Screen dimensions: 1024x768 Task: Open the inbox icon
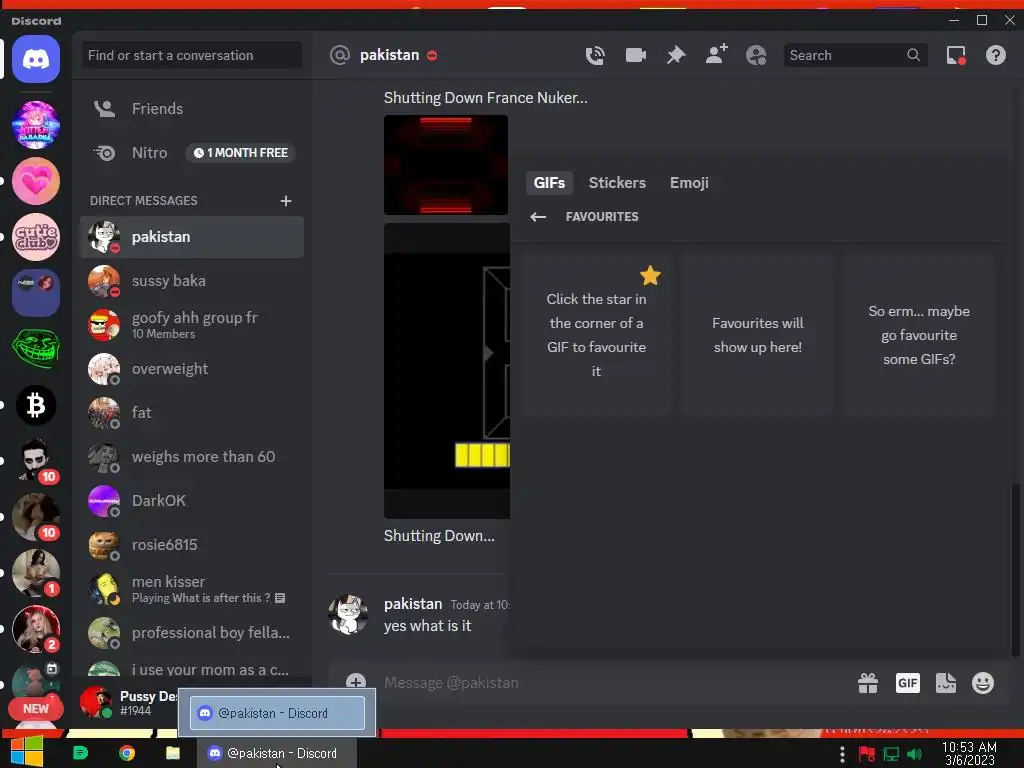956,56
